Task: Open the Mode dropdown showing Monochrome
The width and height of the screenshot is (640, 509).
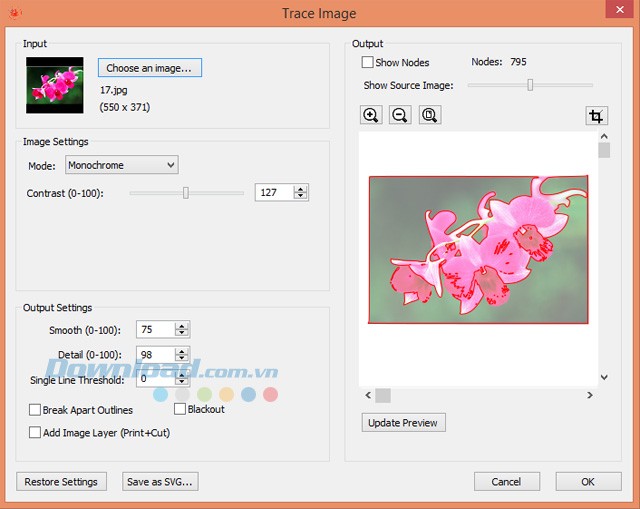Action: coord(122,165)
